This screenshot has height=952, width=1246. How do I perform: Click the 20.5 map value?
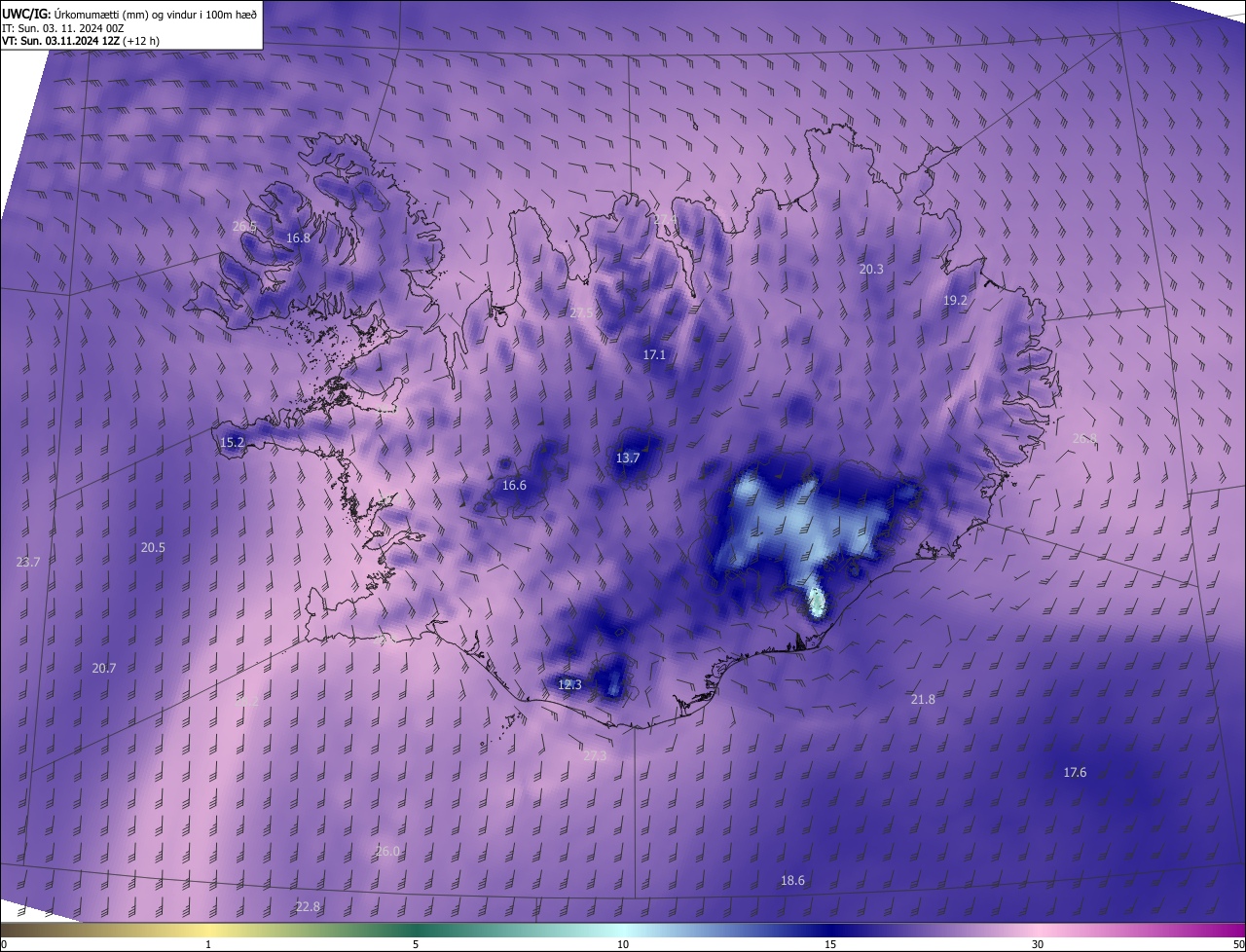(x=153, y=548)
